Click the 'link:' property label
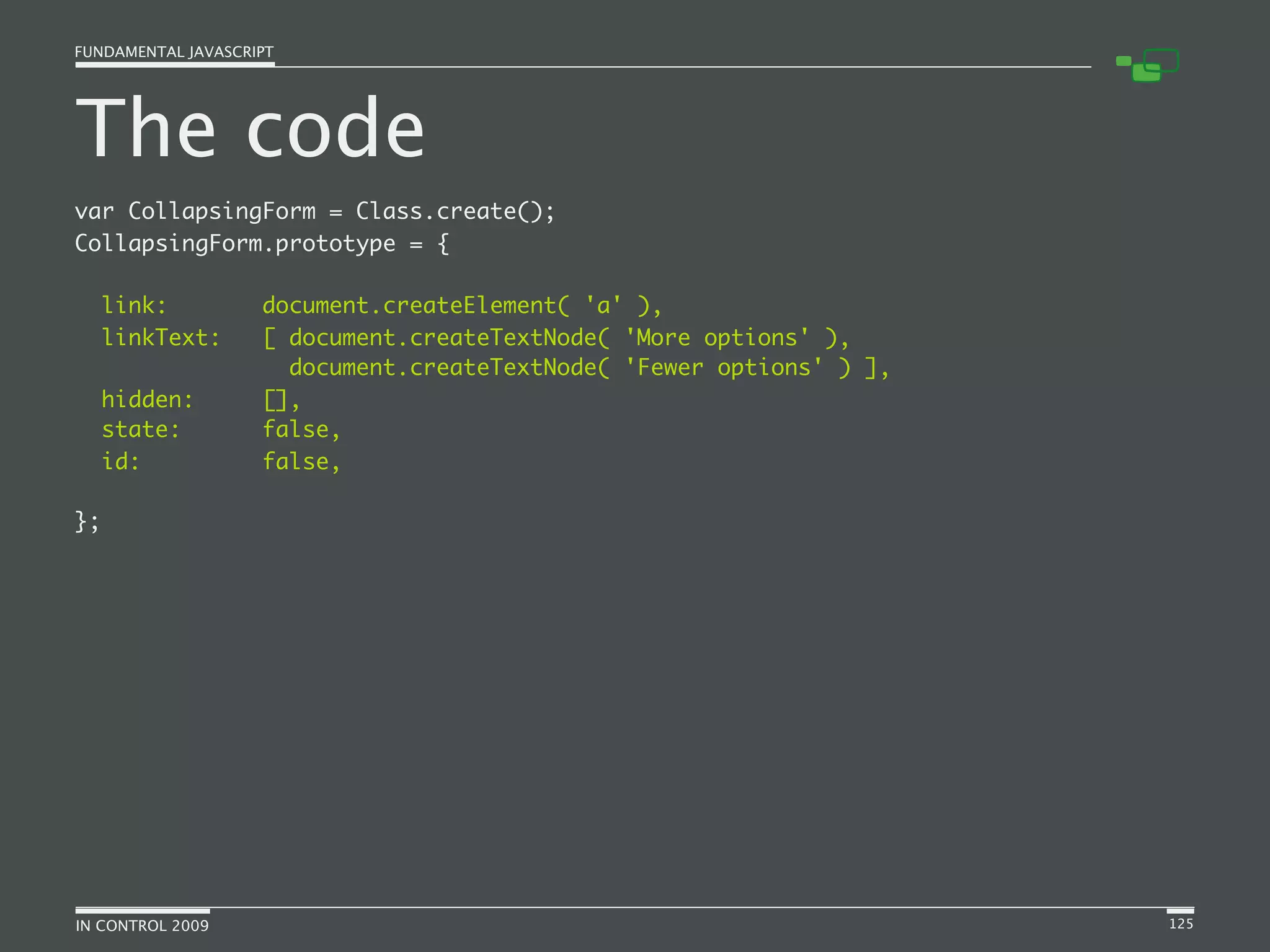This screenshot has height=952, width=1270. 134,306
